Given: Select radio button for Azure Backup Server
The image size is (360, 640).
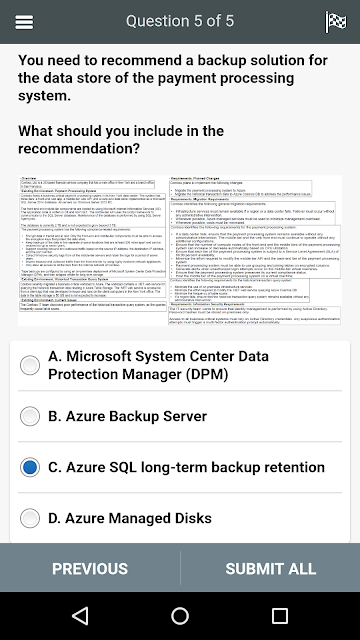Looking at the screenshot, I should click(x=30, y=416).
